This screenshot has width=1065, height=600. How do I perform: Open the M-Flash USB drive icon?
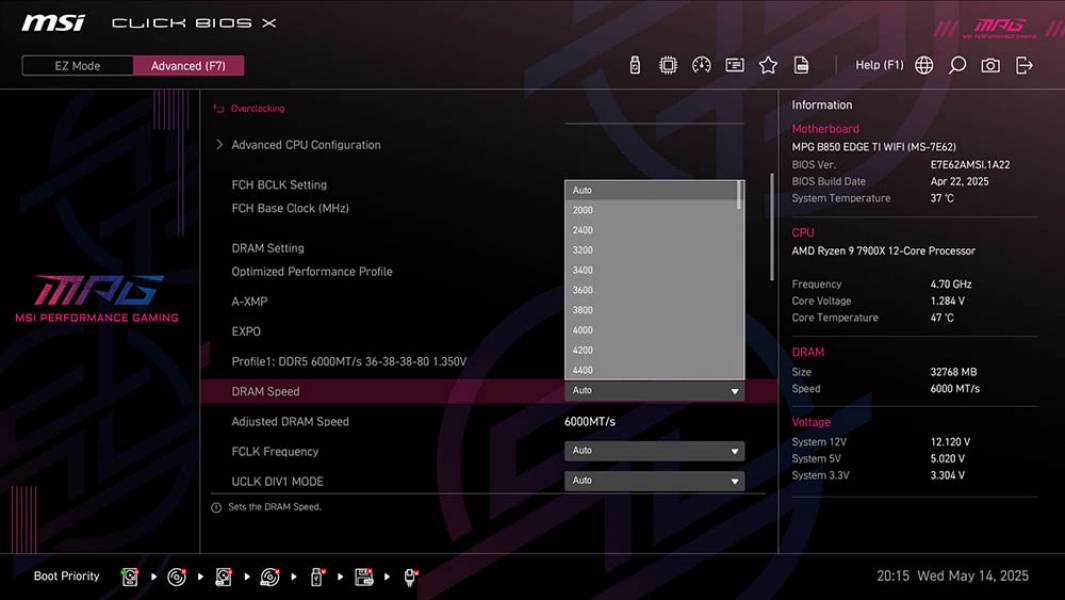point(634,65)
